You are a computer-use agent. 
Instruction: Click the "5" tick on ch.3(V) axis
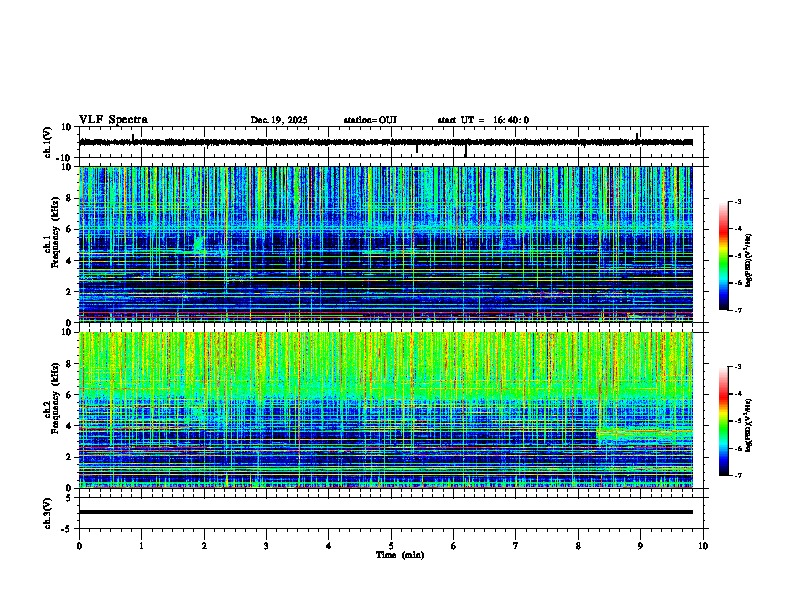click(69, 497)
